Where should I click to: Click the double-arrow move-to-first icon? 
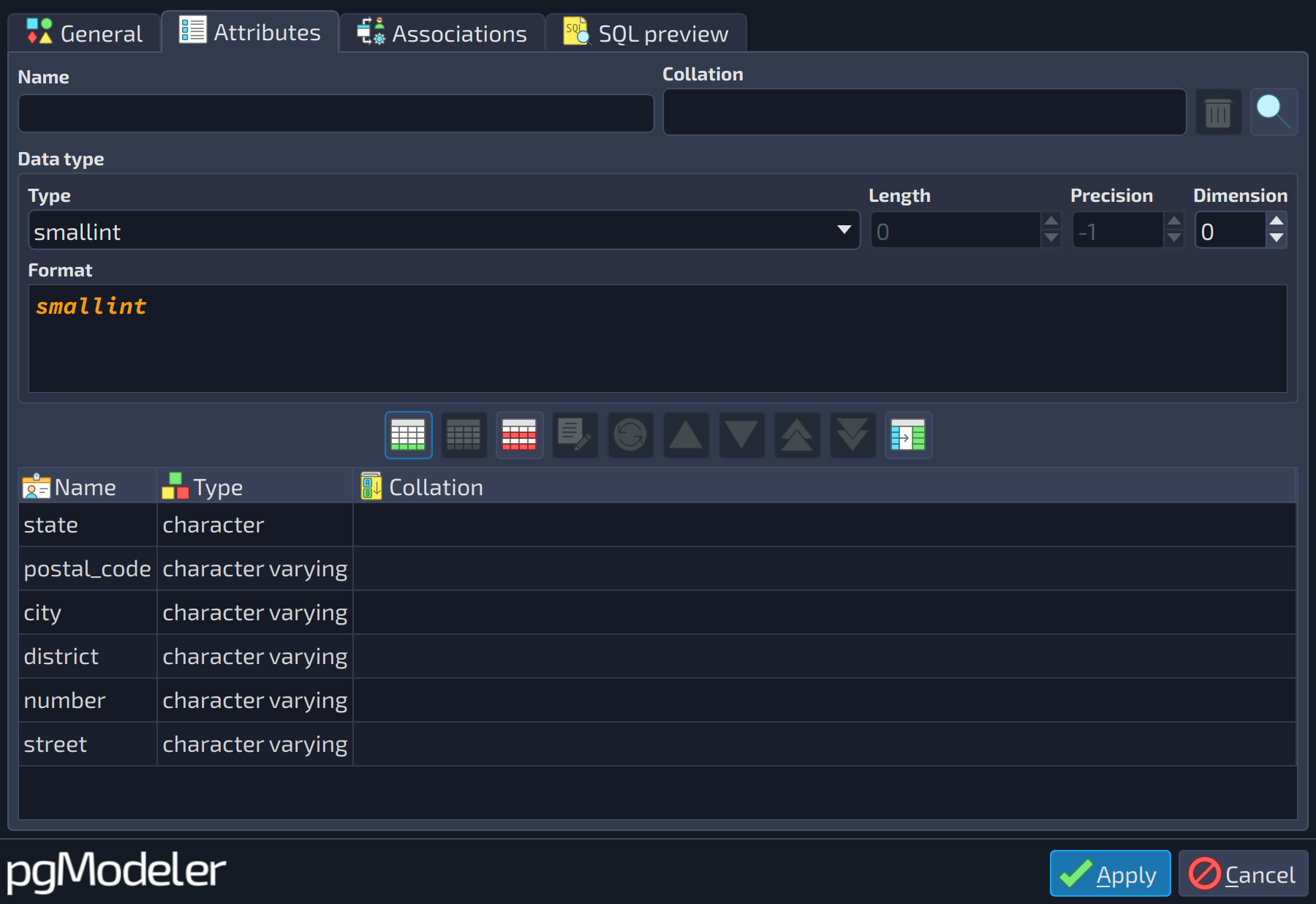(797, 435)
